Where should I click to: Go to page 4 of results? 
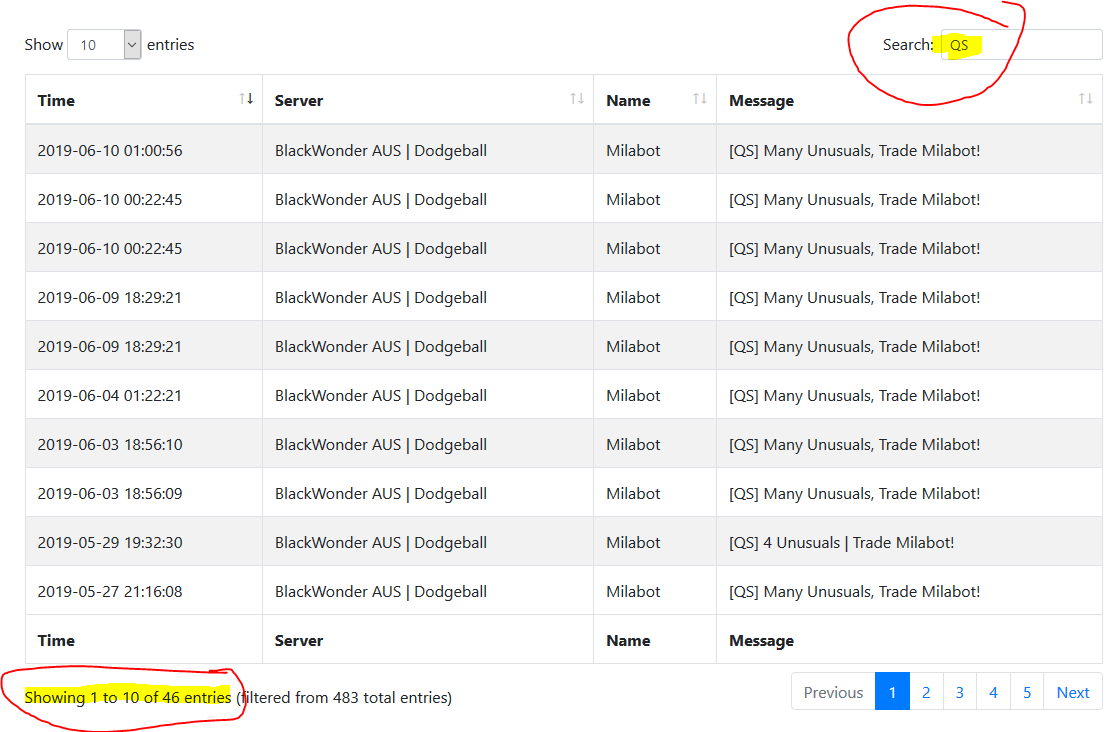tap(993, 692)
